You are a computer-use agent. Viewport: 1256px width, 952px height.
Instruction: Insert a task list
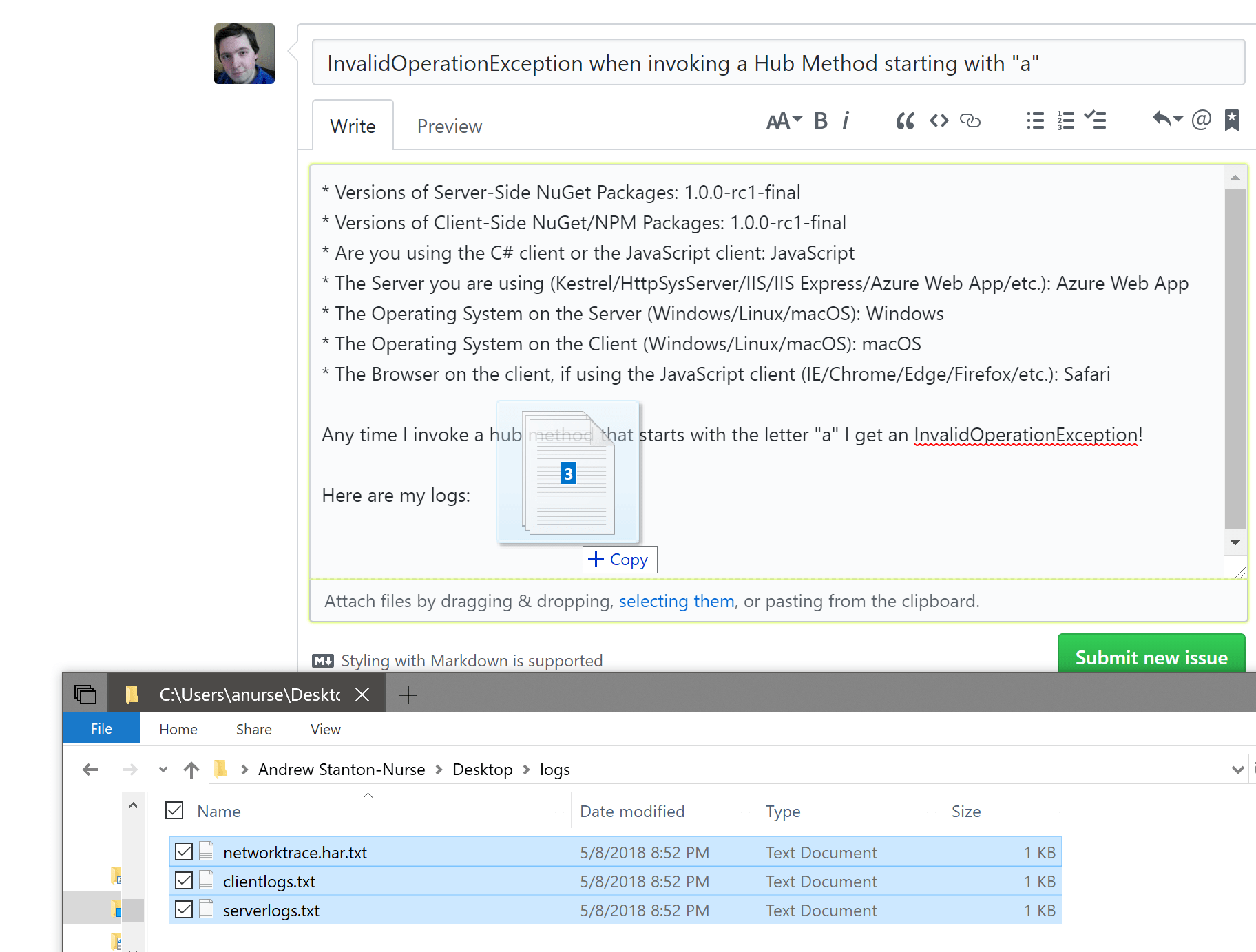(x=1096, y=120)
